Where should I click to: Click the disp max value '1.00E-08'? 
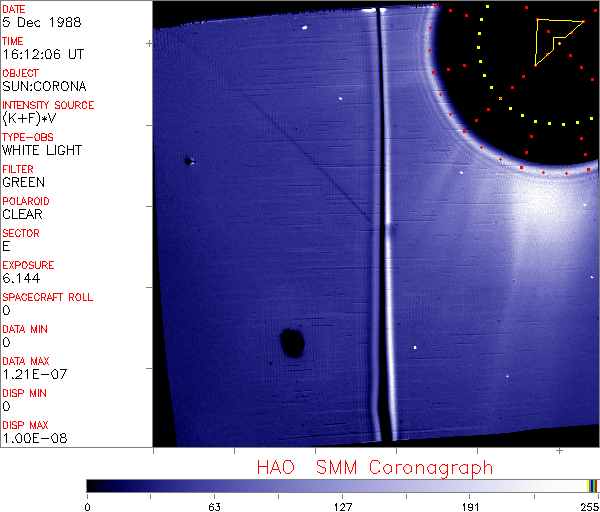point(35,439)
